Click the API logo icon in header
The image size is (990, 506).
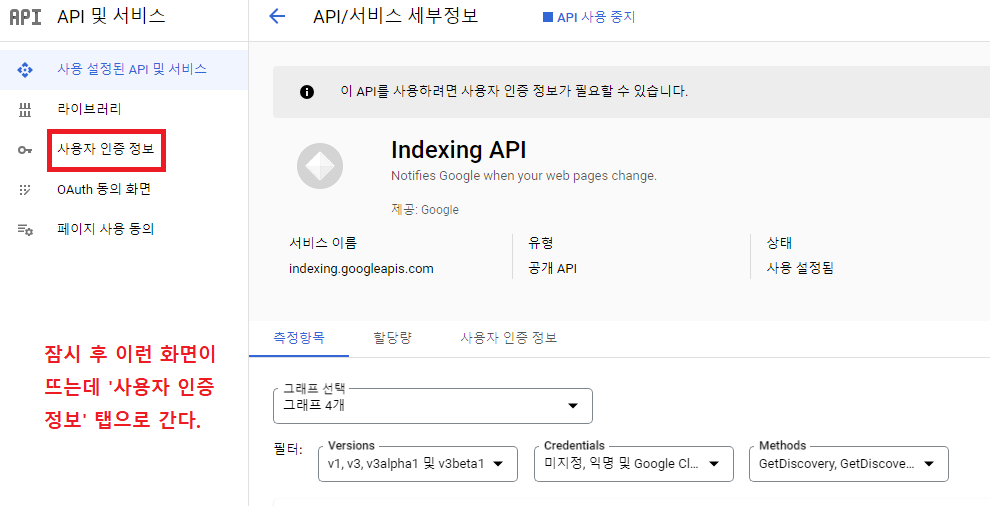25,16
